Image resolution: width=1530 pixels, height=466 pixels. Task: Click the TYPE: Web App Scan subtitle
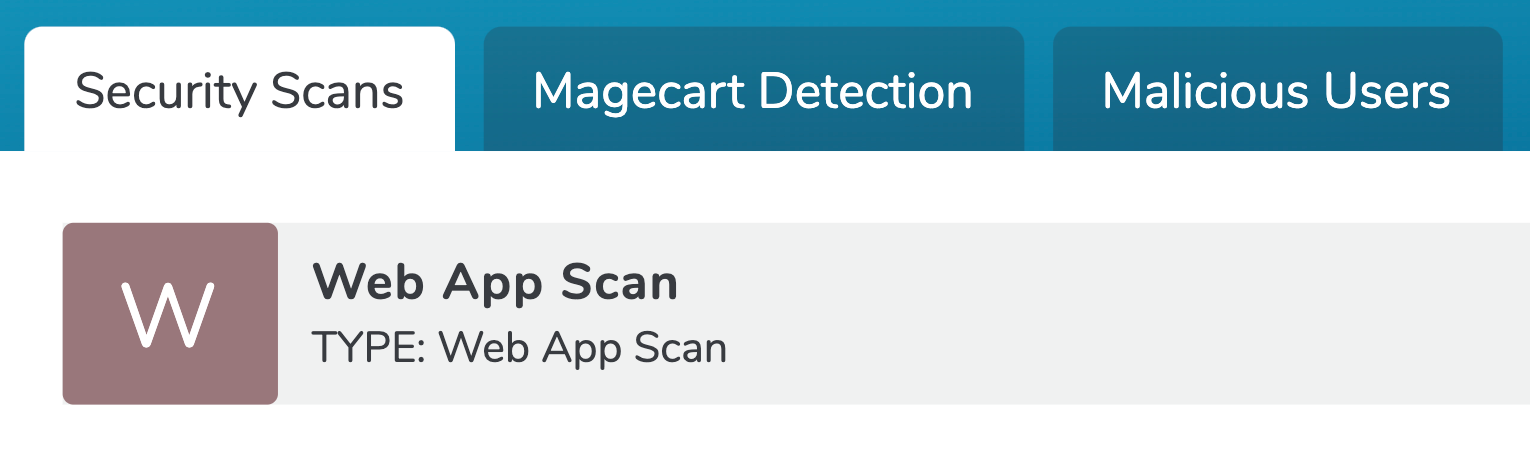(520, 349)
